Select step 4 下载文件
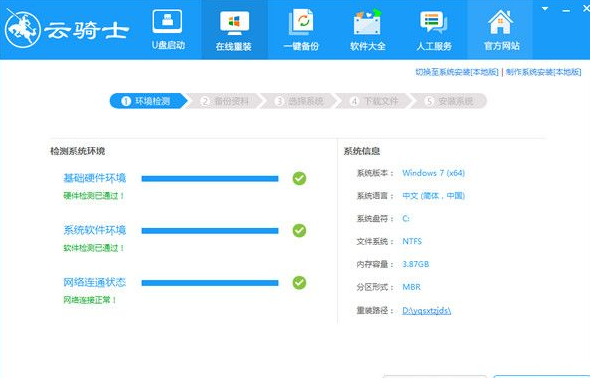 [374, 101]
